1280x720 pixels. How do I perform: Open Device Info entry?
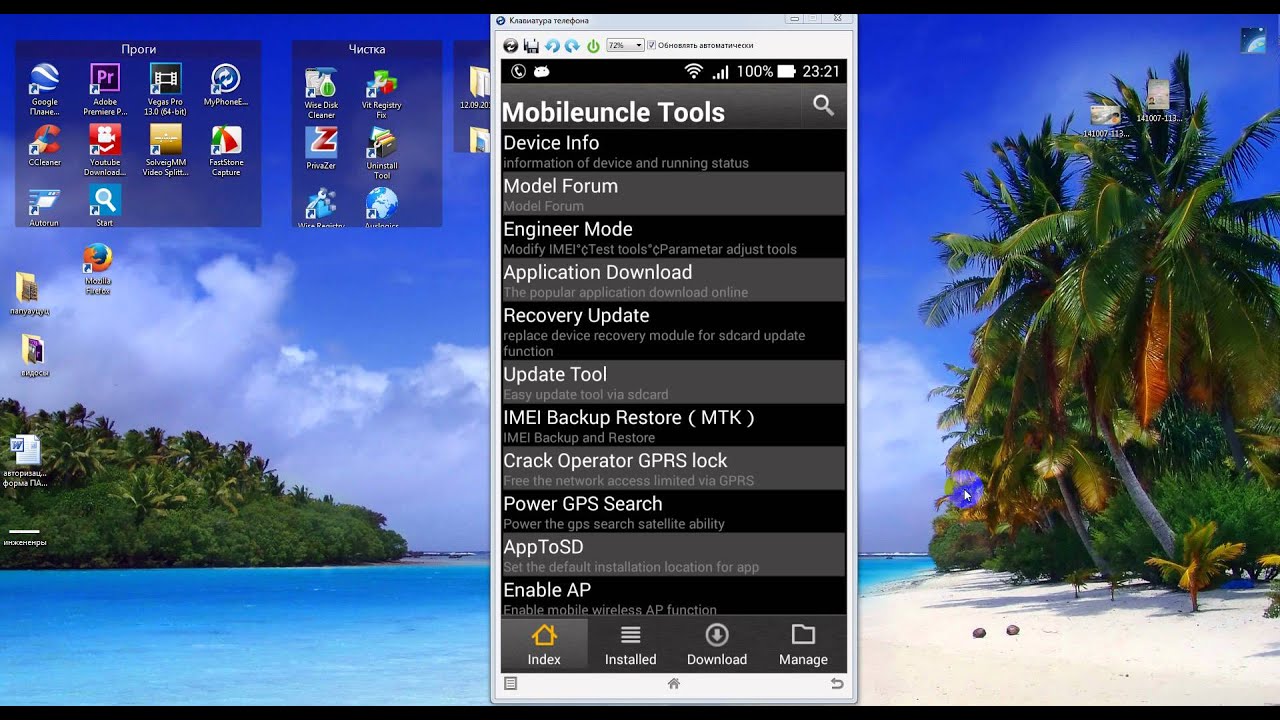tap(673, 151)
